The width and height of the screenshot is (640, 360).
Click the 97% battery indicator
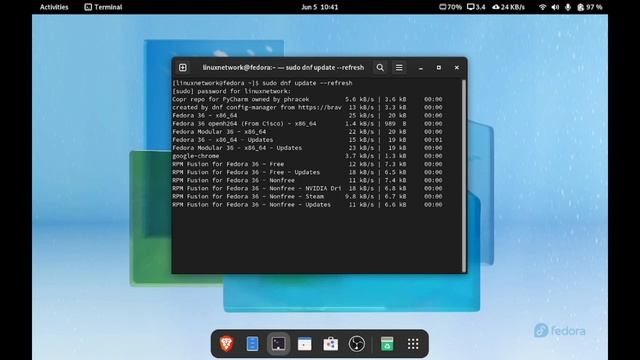(590, 7)
